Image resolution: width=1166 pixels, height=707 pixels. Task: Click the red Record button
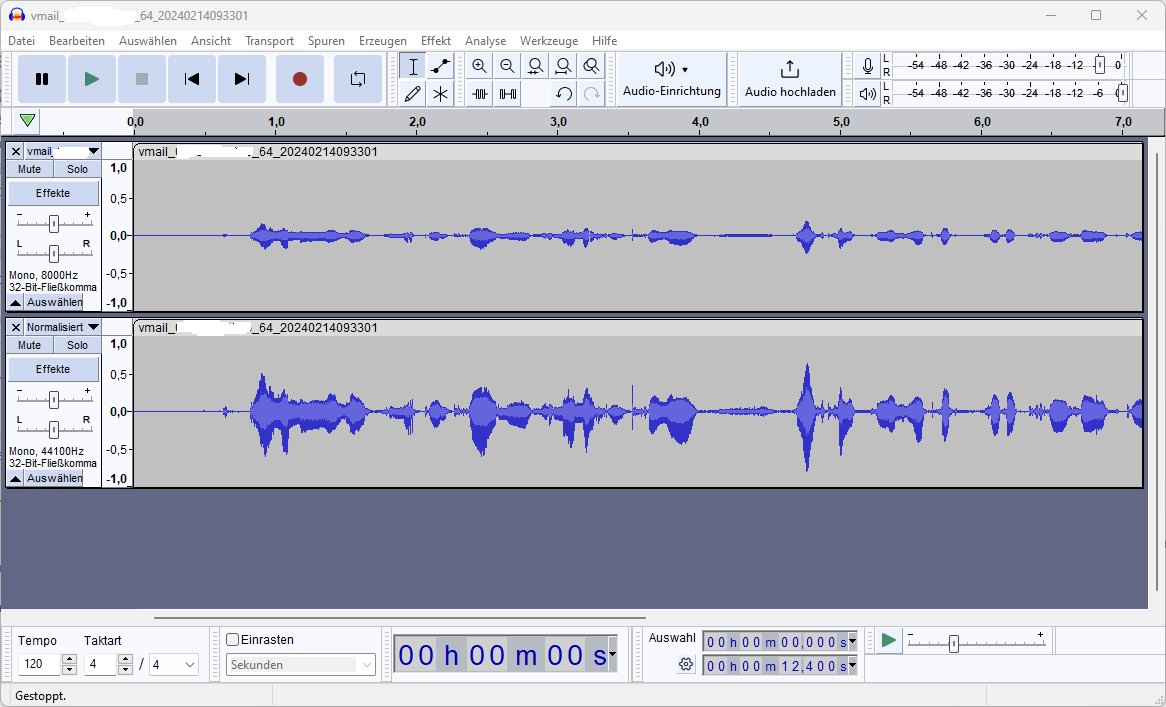coord(299,79)
